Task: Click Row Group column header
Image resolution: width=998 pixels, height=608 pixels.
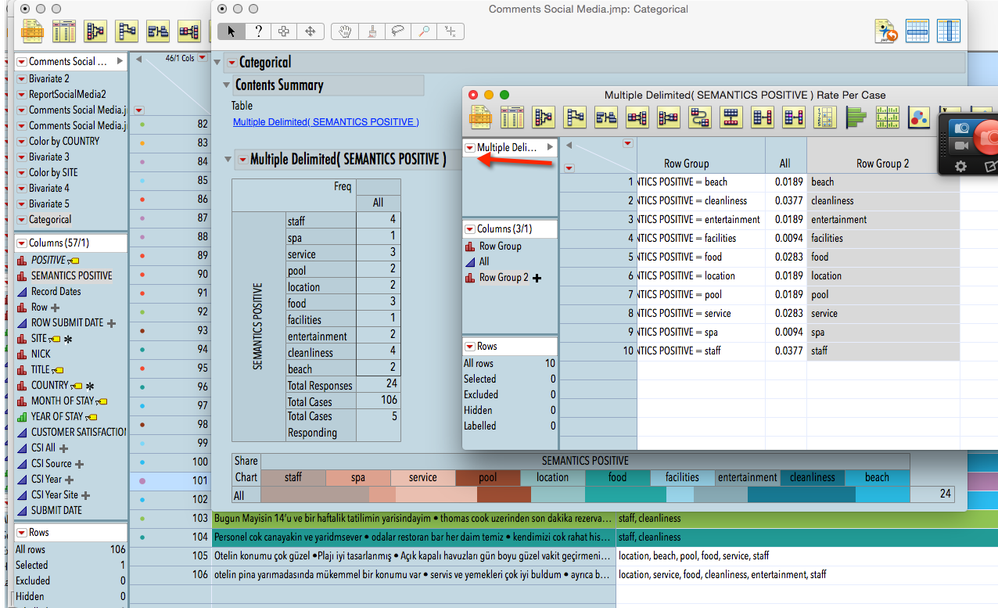Action: [x=686, y=164]
